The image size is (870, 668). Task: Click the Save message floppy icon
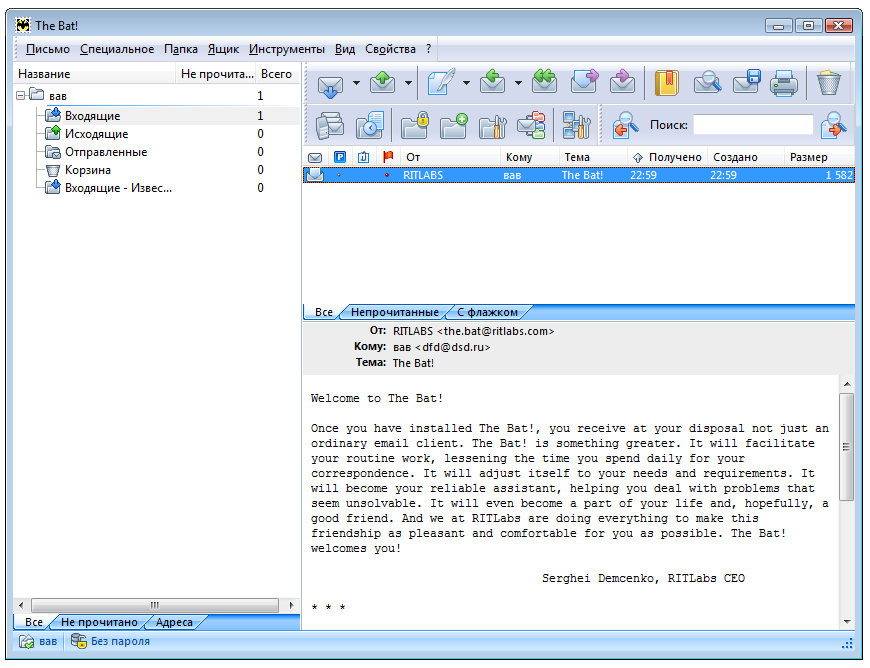pyautogui.click(x=746, y=83)
